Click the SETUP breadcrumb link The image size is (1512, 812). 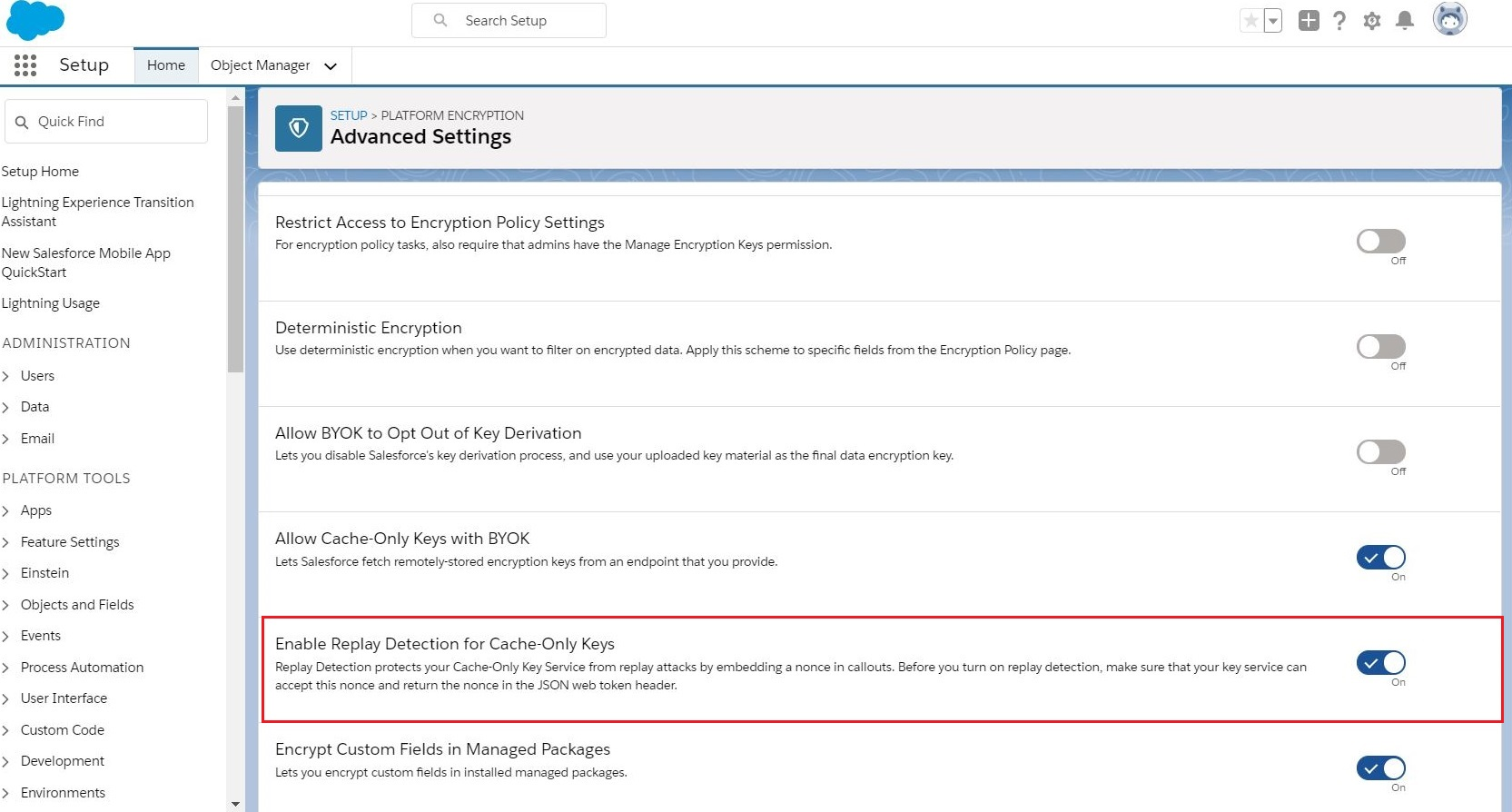[349, 115]
